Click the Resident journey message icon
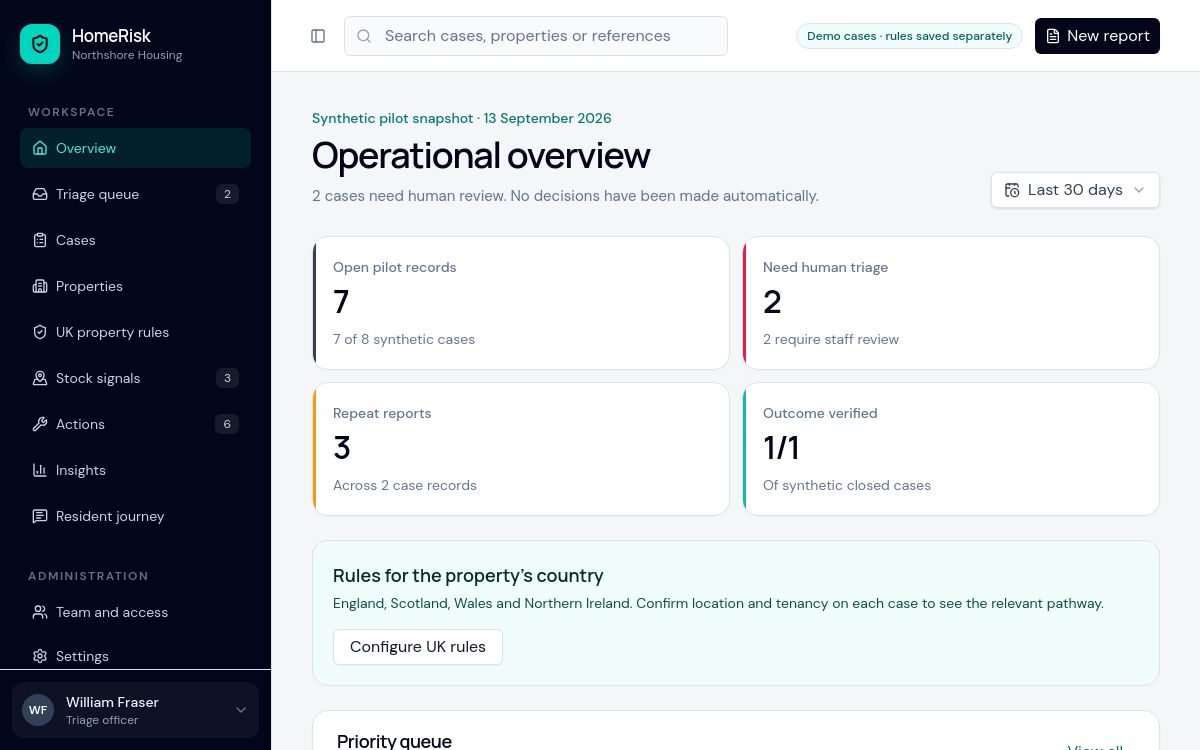Image resolution: width=1200 pixels, height=750 pixels. [x=40, y=516]
